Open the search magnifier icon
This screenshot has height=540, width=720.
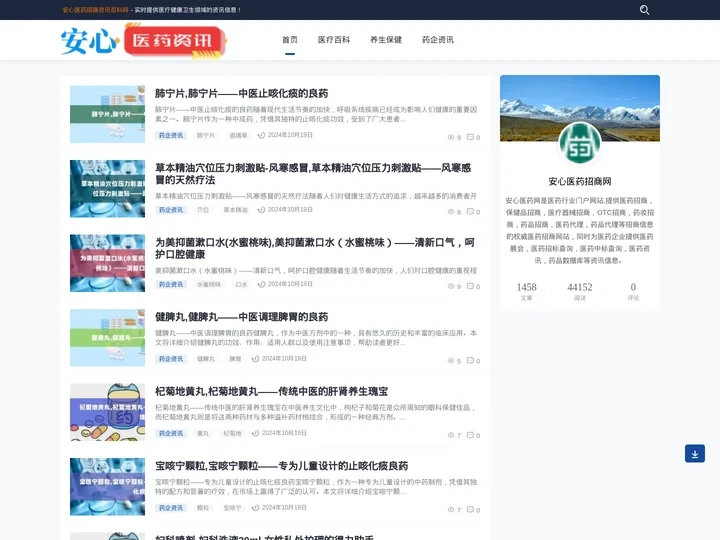tap(644, 10)
